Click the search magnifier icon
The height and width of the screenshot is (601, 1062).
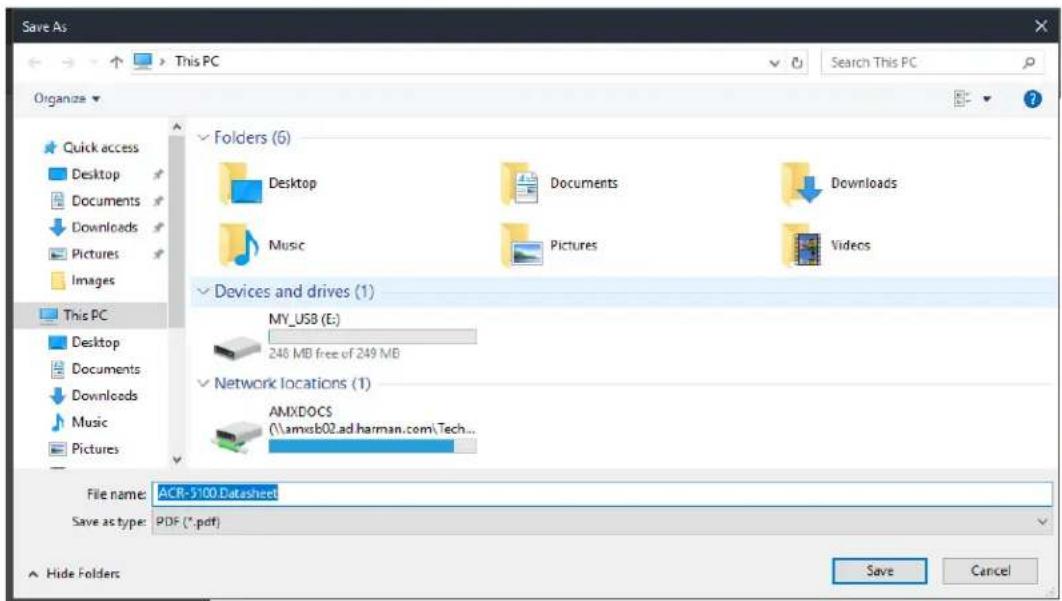click(x=1028, y=63)
